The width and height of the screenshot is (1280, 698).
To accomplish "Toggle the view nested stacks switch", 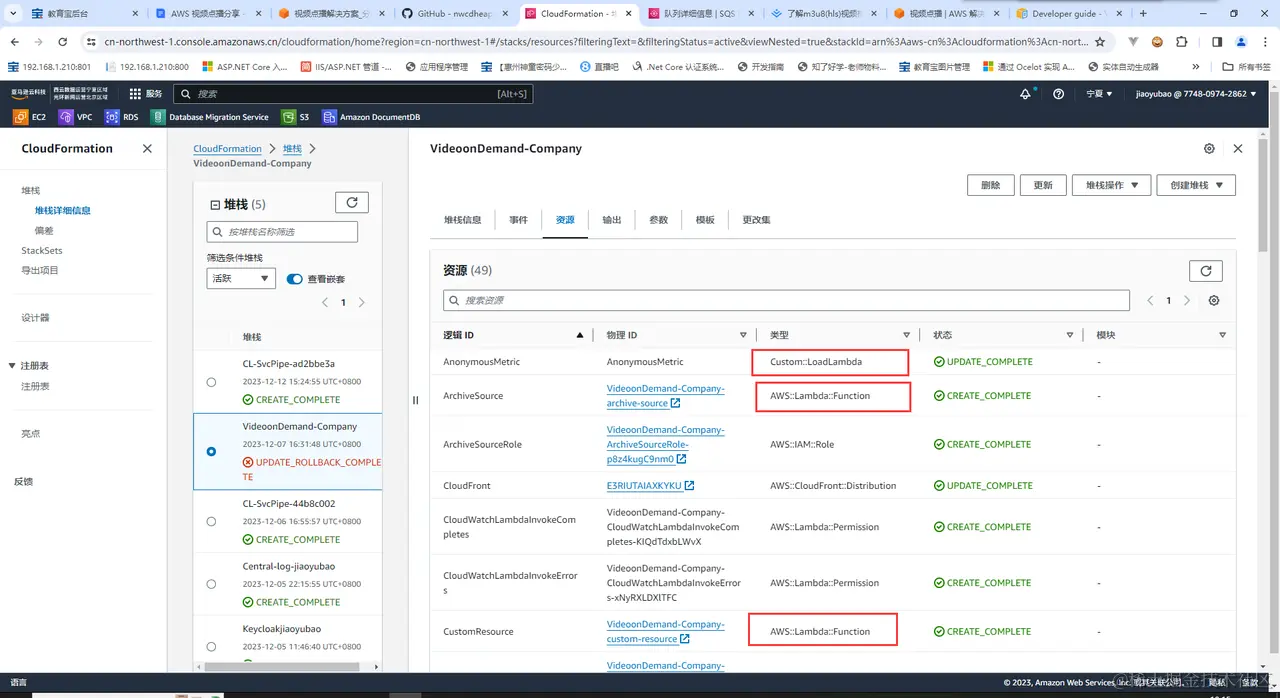I will click(x=294, y=279).
